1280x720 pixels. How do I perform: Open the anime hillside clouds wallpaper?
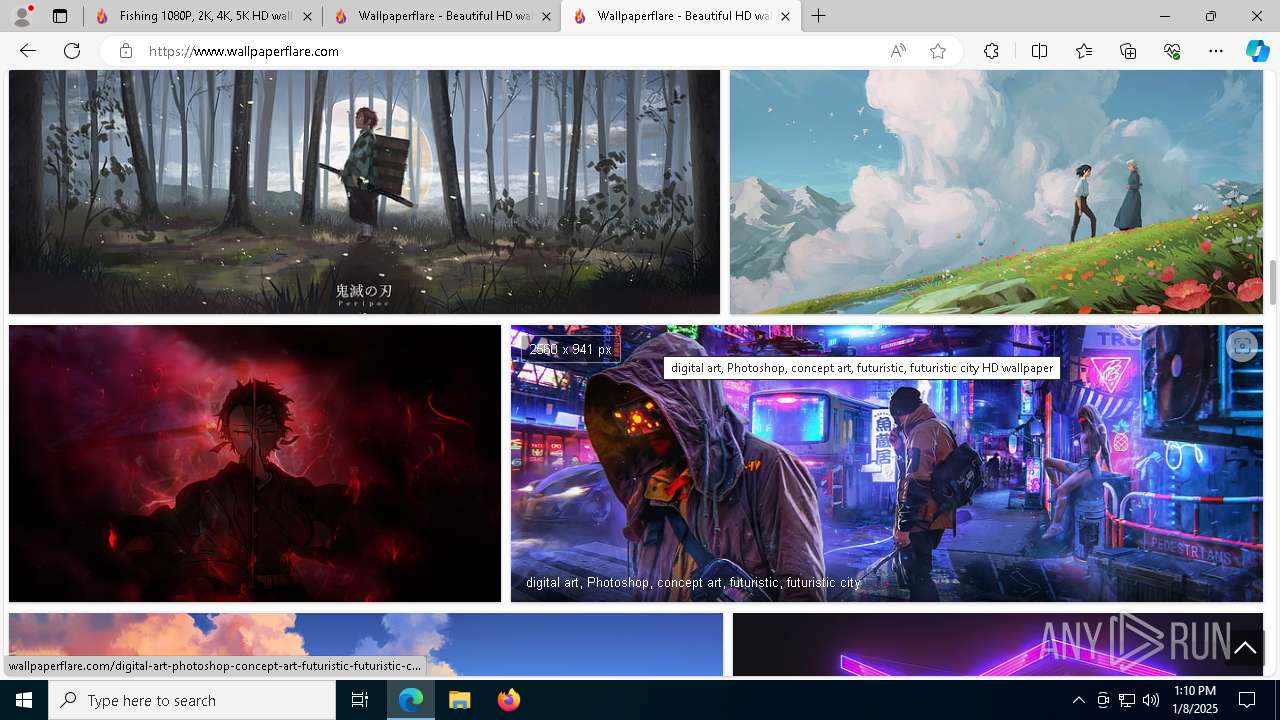tap(996, 192)
